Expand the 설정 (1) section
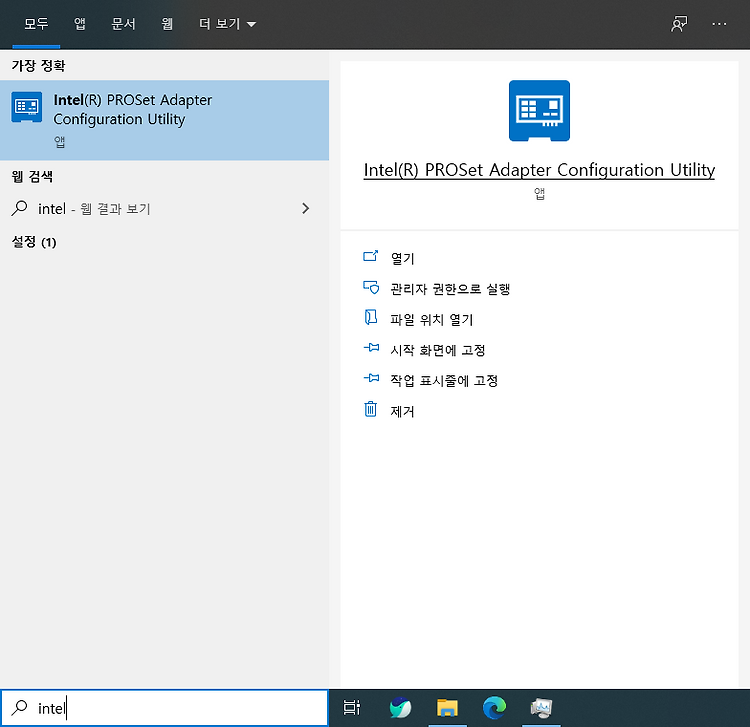Image resolution: width=750 pixels, height=727 pixels. 34,242
